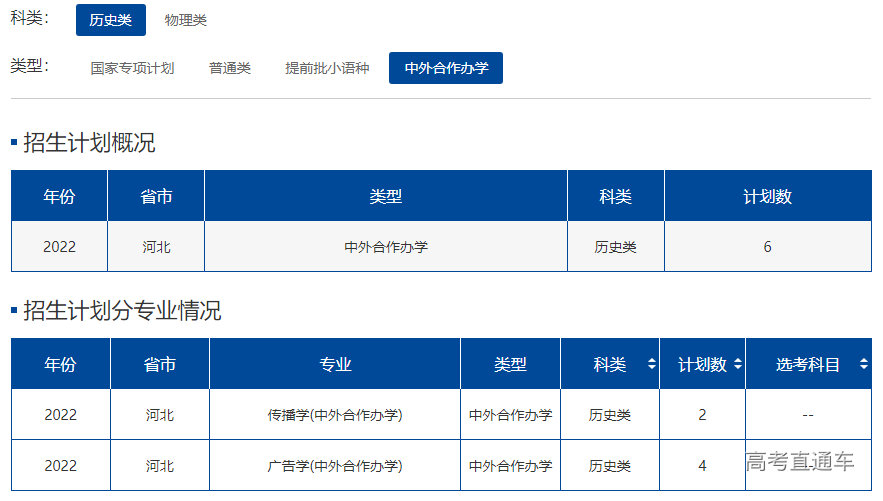
Task: Choose the 提前批小语种 type filter
Action: (327, 68)
